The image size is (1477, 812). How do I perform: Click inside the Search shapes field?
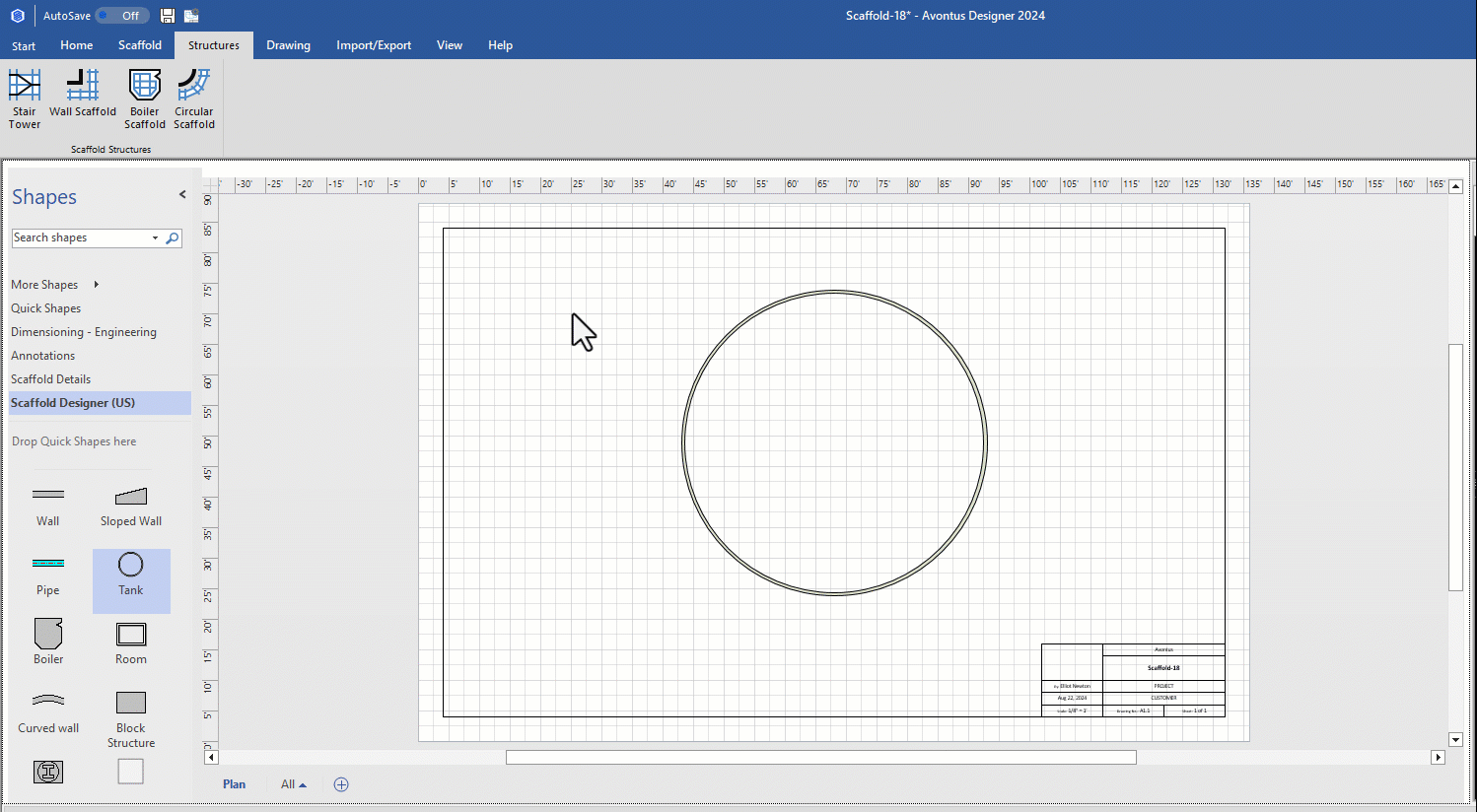79,238
